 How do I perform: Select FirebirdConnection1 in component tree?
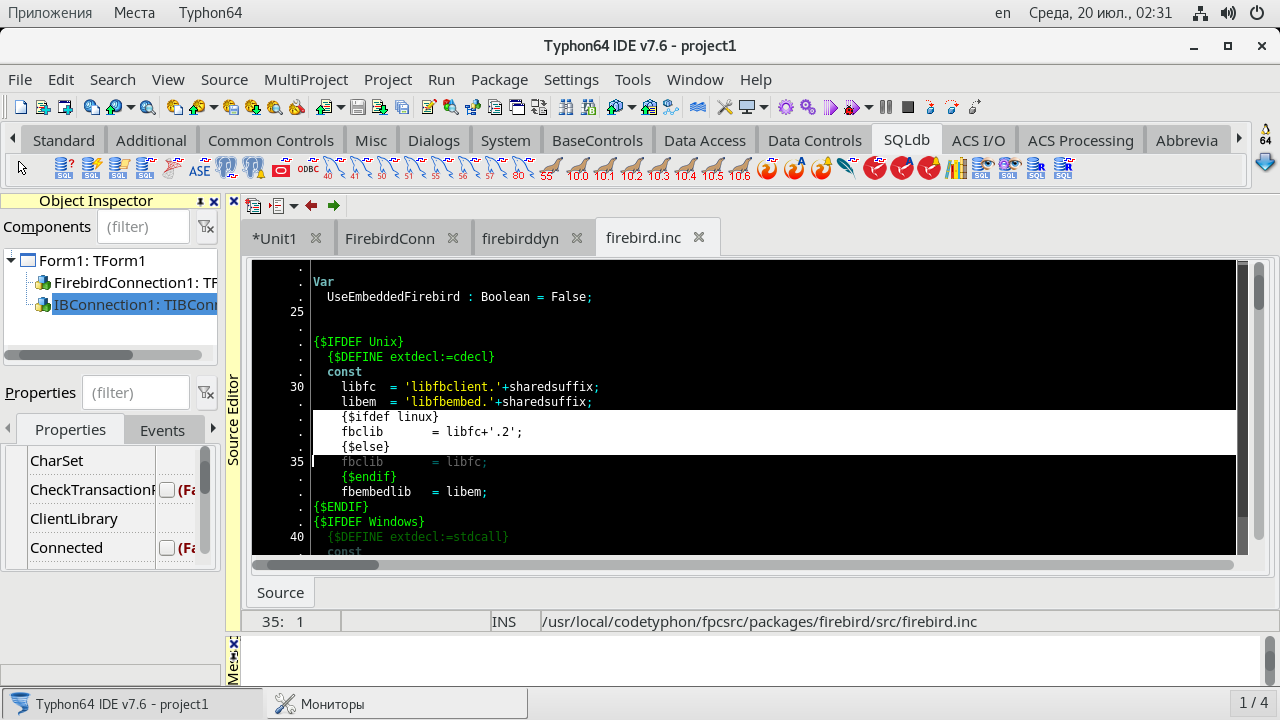[x=135, y=283]
